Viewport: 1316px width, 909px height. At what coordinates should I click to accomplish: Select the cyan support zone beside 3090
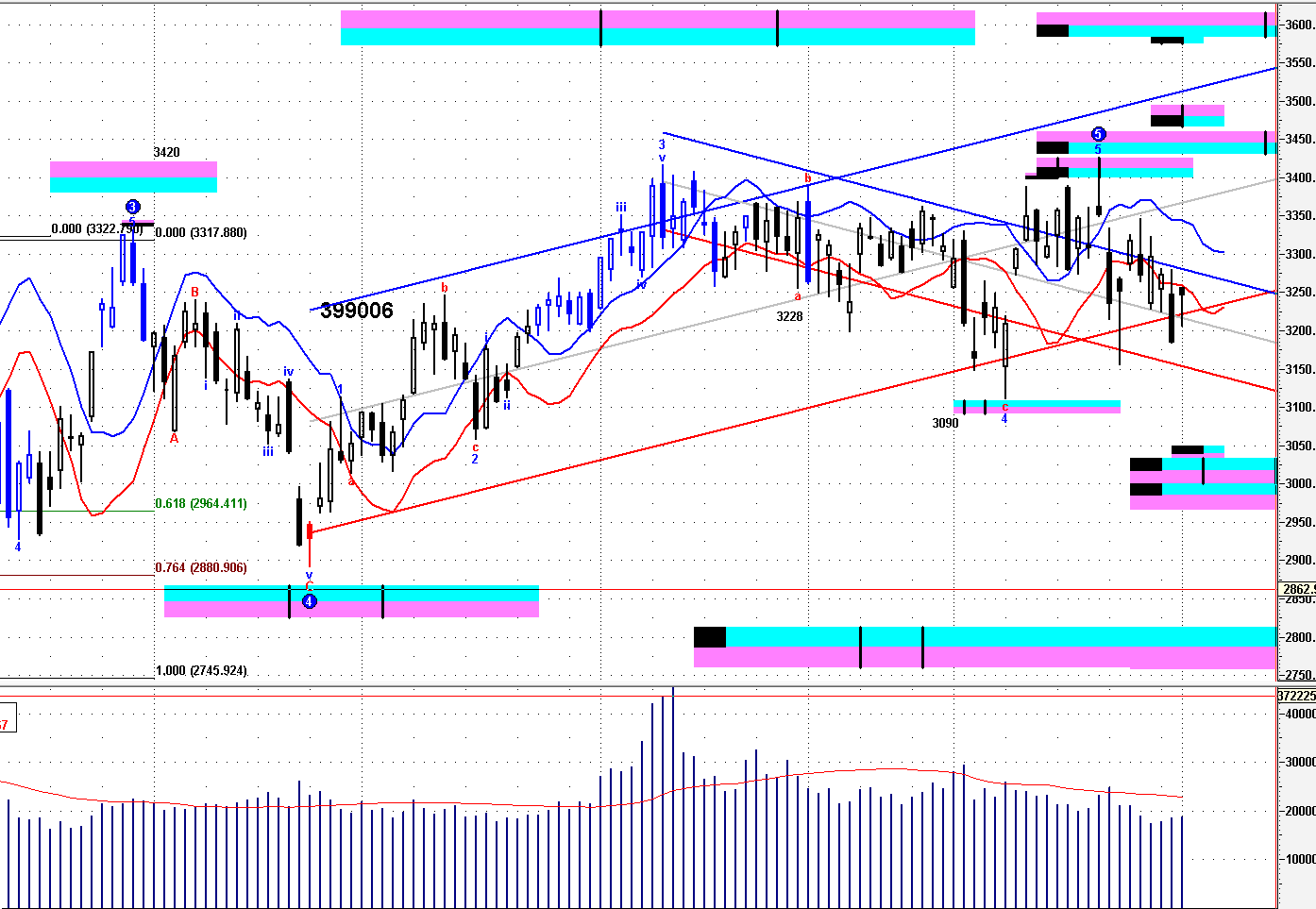[1038, 407]
